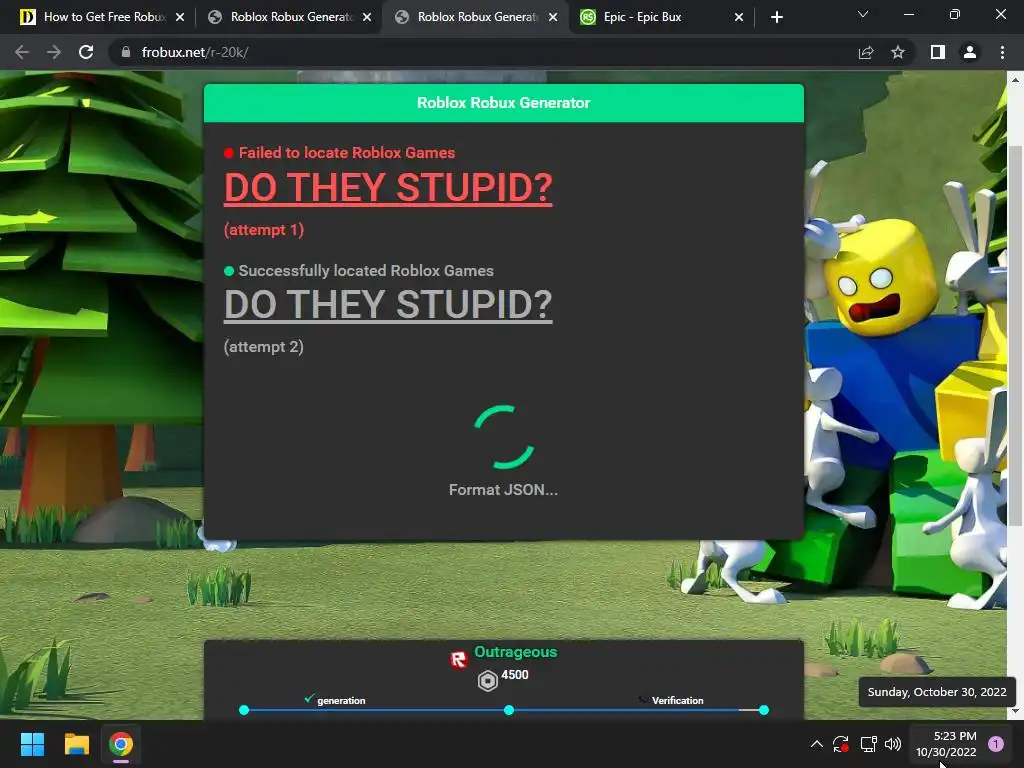Reload the frobux.net page
Viewport: 1024px width, 768px height.
(x=86, y=52)
